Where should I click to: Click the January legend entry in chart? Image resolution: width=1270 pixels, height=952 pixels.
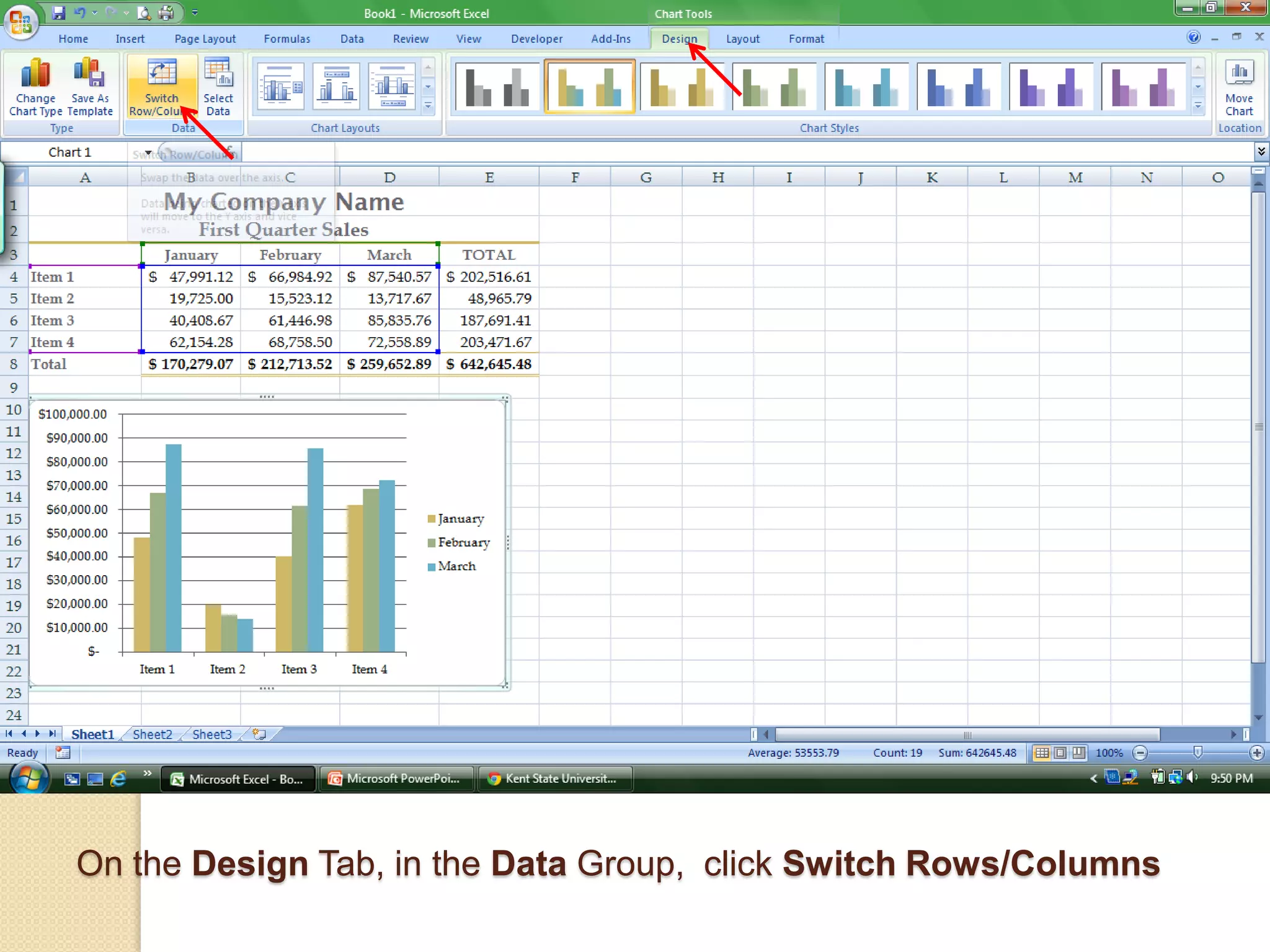coord(456,519)
